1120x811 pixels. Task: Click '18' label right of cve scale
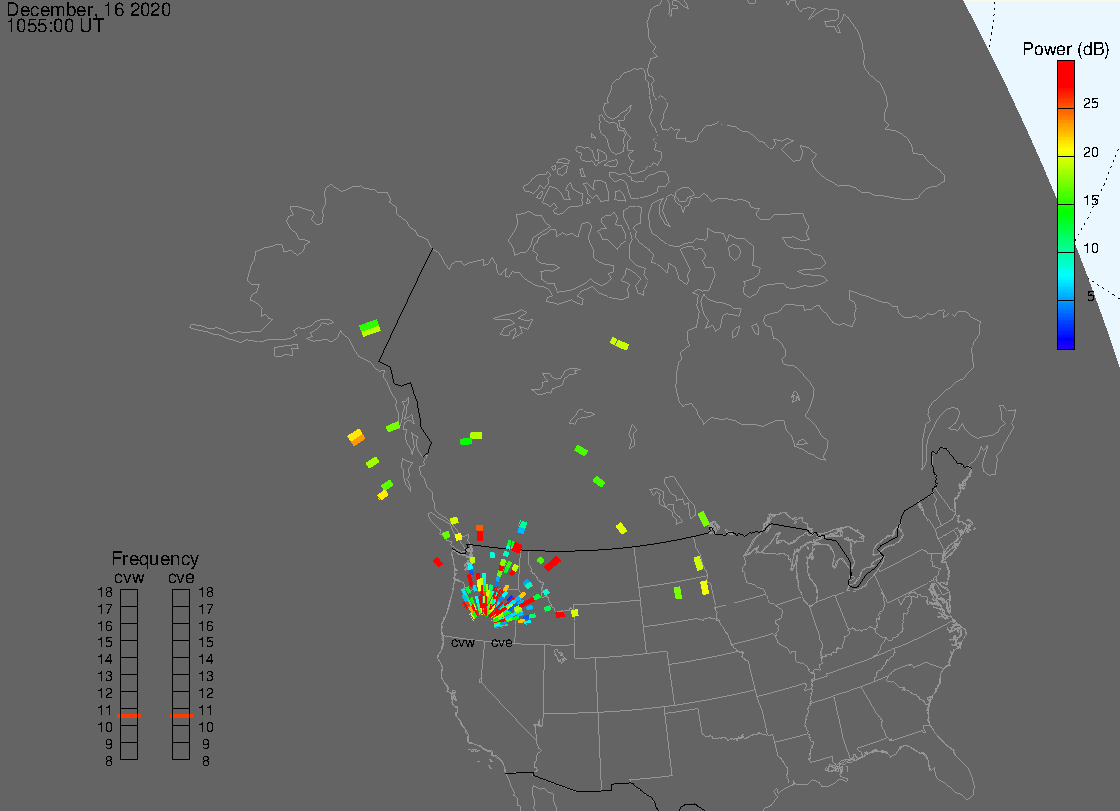[x=206, y=592]
